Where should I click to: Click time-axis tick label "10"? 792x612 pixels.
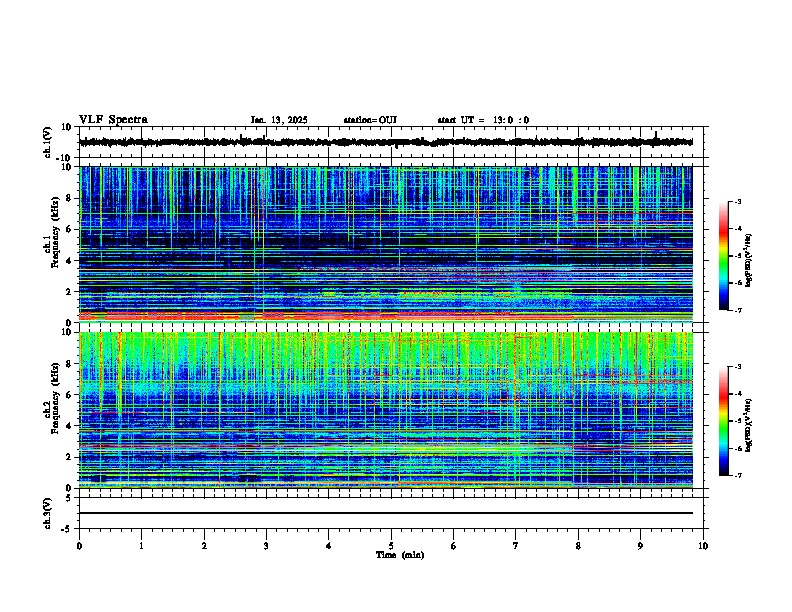pyautogui.click(x=703, y=546)
